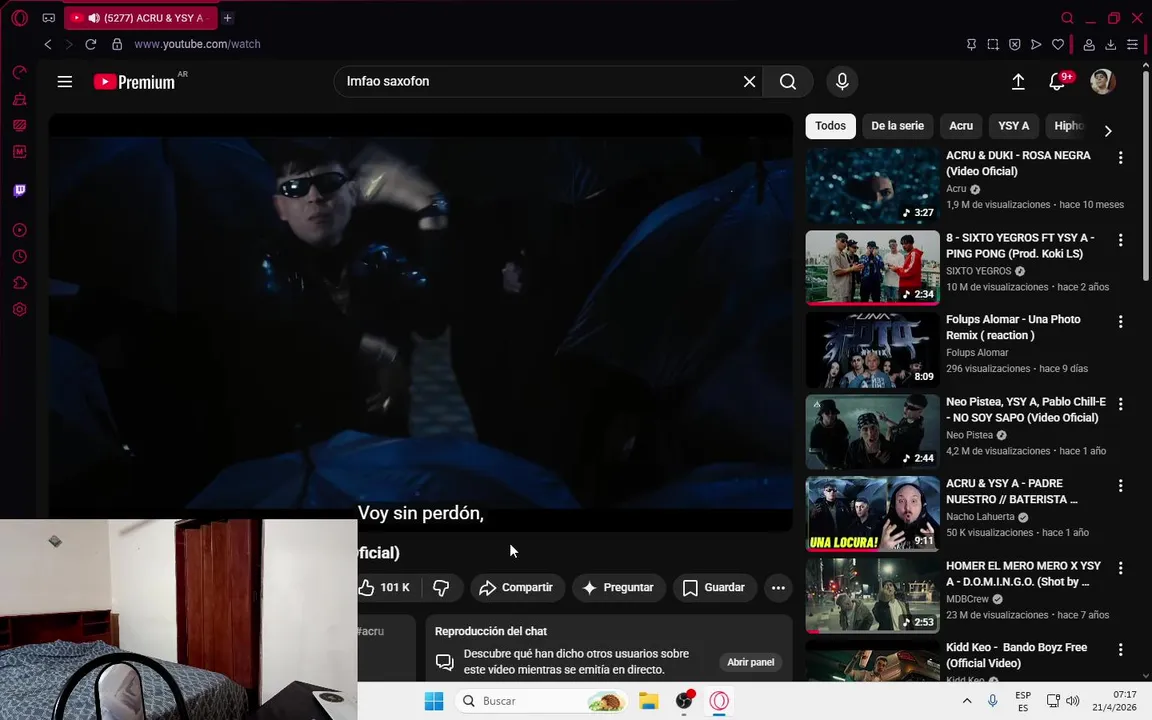The height and width of the screenshot is (720, 1152).
Task: Open Neo Pistea NO SOY SAPO title
Action: tap(1026, 409)
